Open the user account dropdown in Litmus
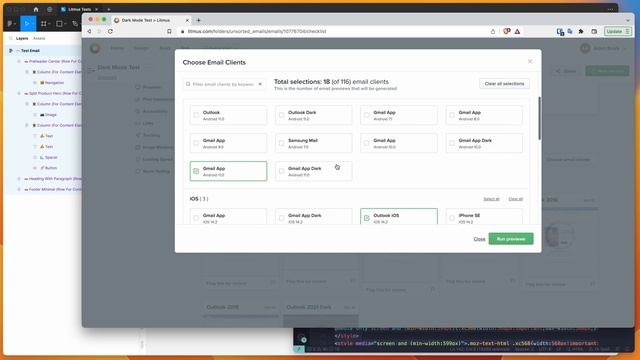The width and height of the screenshot is (640, 360). [x=603, y=49]
